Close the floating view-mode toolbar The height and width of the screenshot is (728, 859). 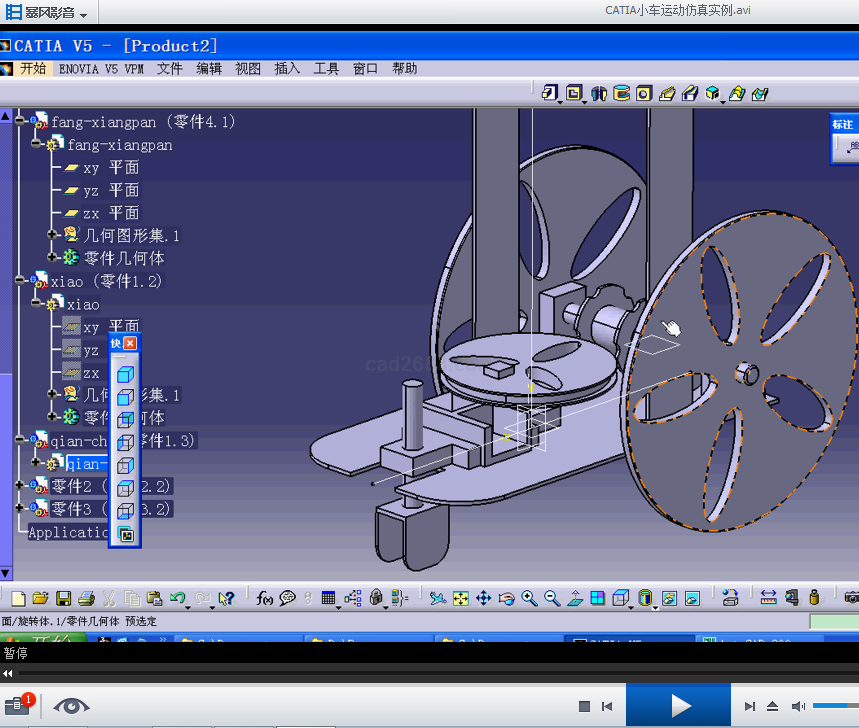pyautogui.click(x=130, y=343)
